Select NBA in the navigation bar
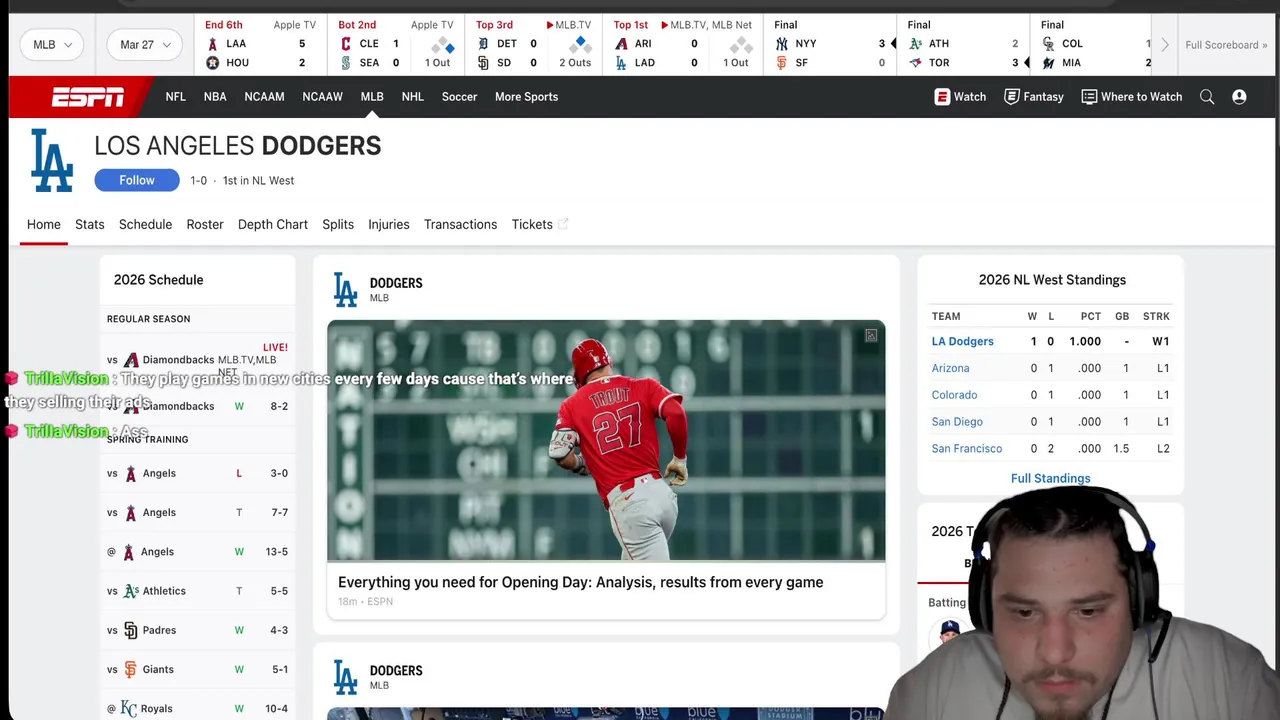Screen dimensions: 1280x720 [x=215, y=97]
